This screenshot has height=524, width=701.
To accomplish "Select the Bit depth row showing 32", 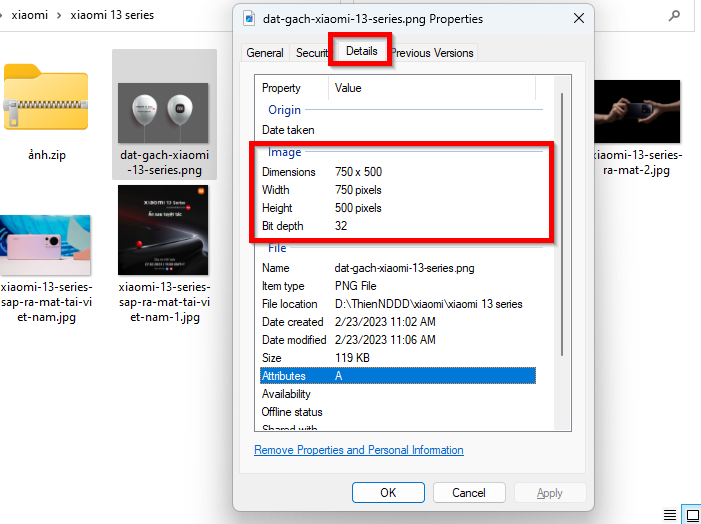I will 398,226.
